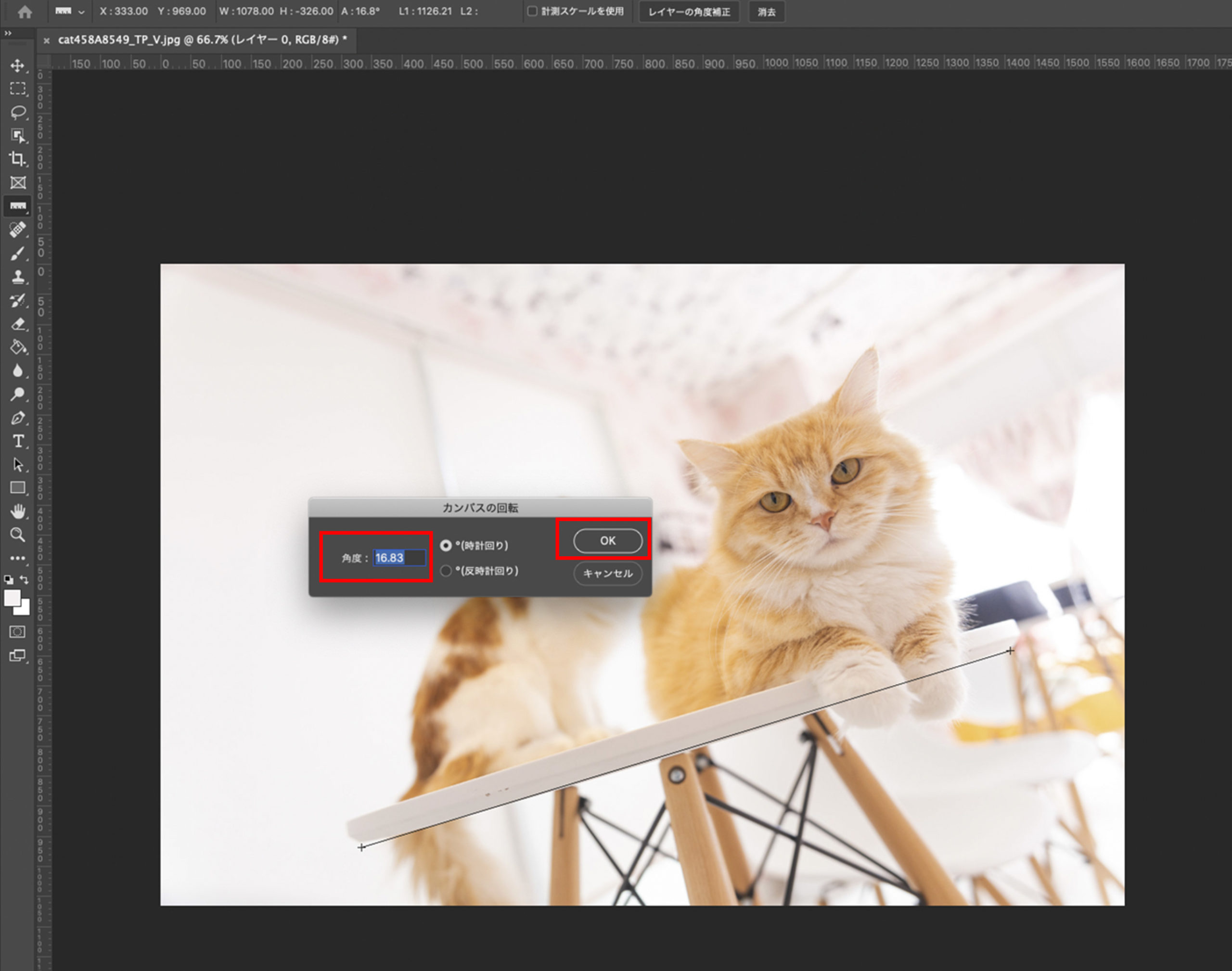
Task: Go to the Home screen icon
Action: (25, 12)
